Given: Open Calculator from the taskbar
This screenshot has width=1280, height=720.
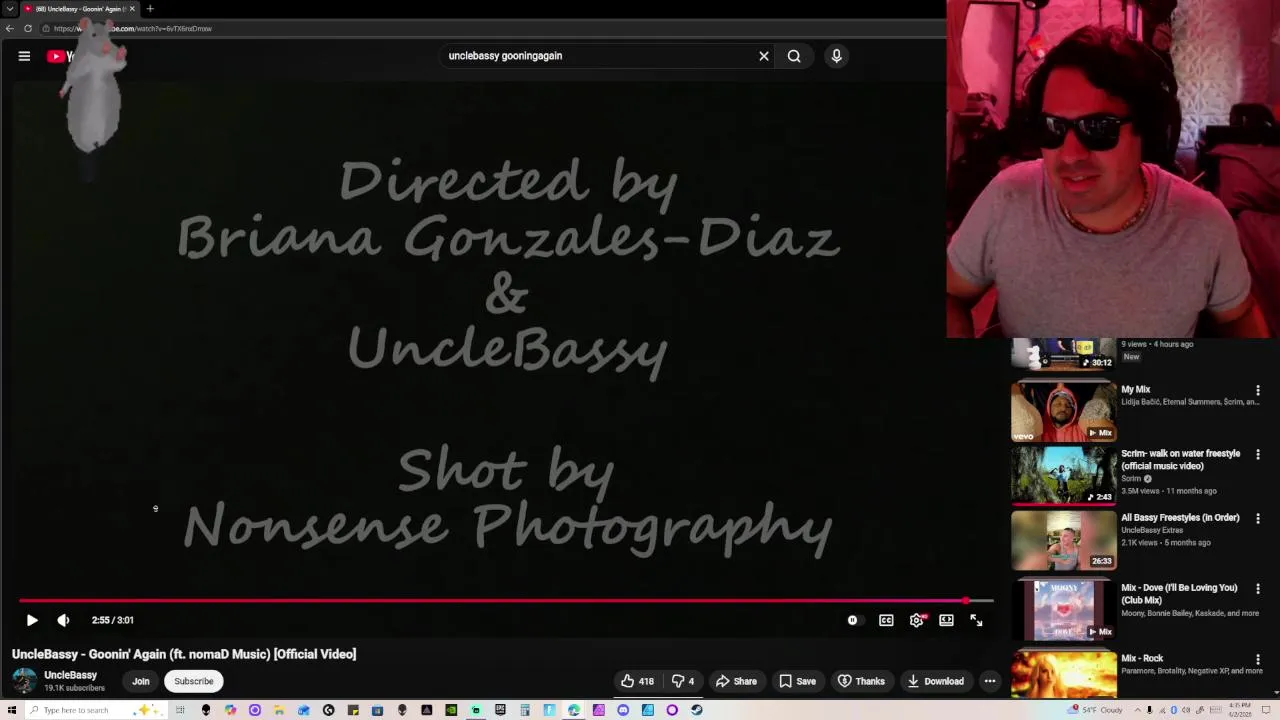Looking at the screenshot, I should coord(525,710).
